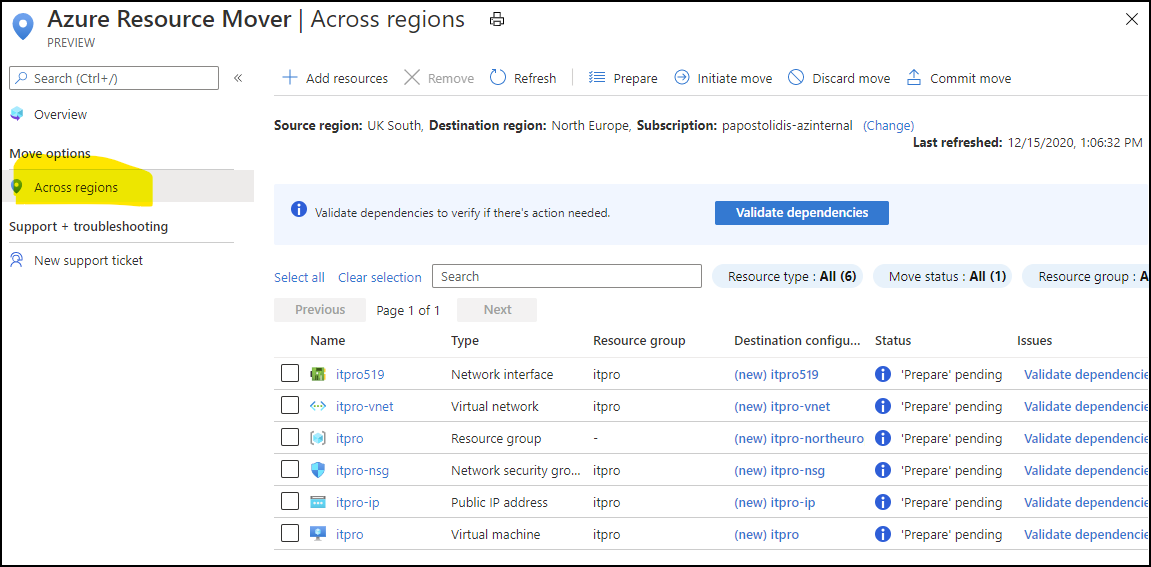Click the resource Search input field
The image size is (1151, 567).
[x=566, y=277]
